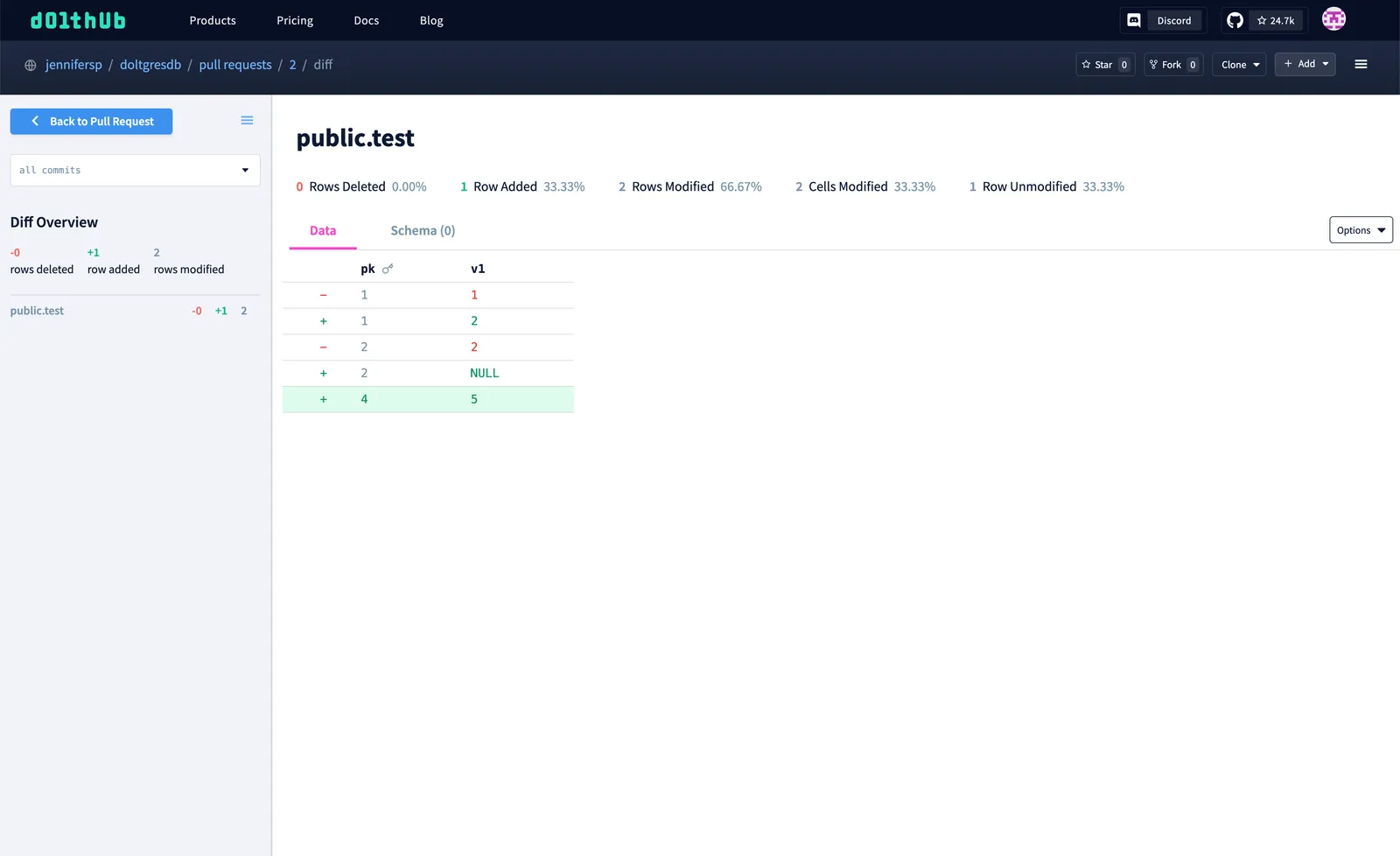Open the Clone dropdown
1400x856 pixels.
click(x=1239, y=64)
